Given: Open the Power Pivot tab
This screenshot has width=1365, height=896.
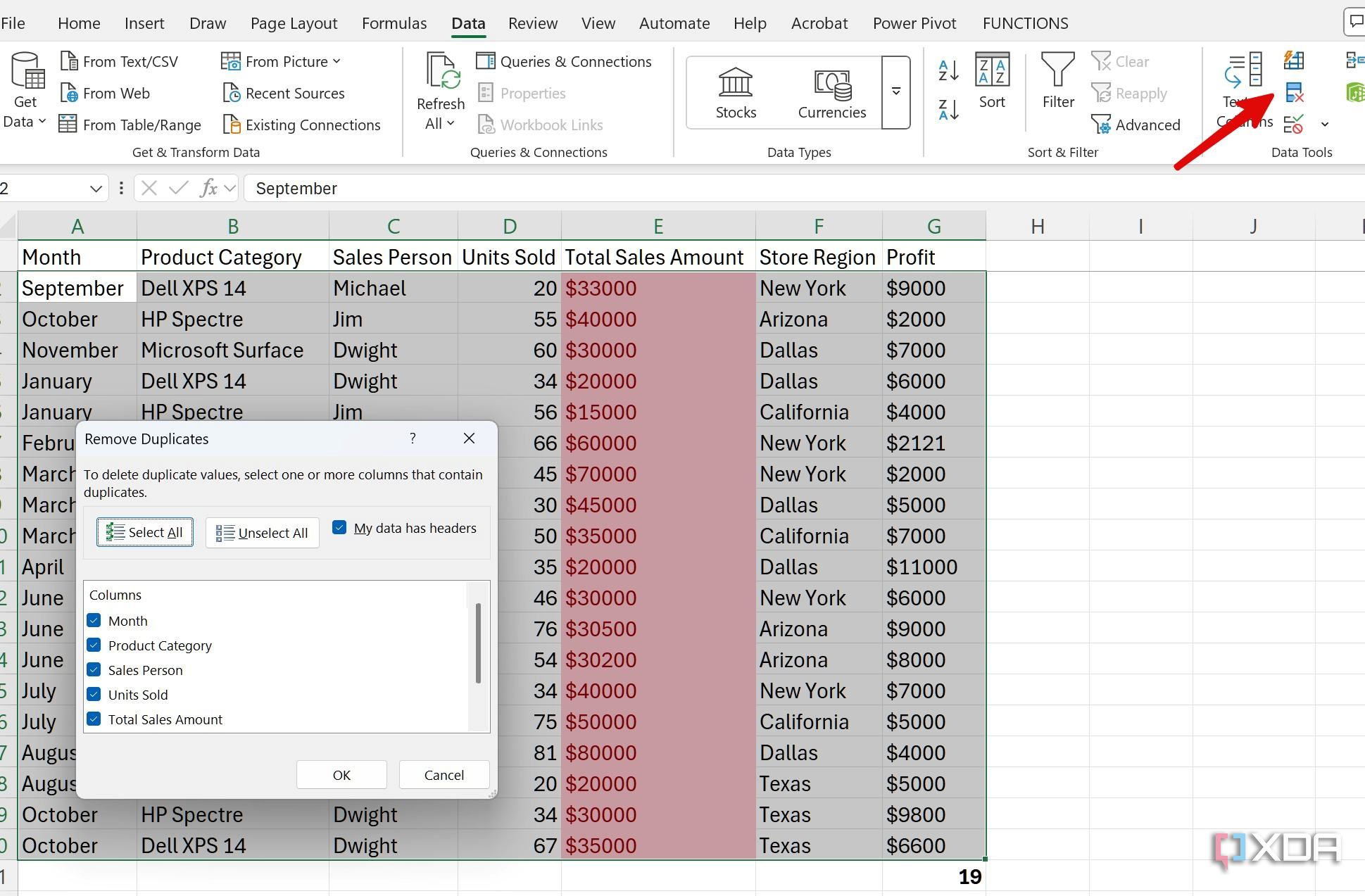Looking at the screenshot, I should pos(914,23).
